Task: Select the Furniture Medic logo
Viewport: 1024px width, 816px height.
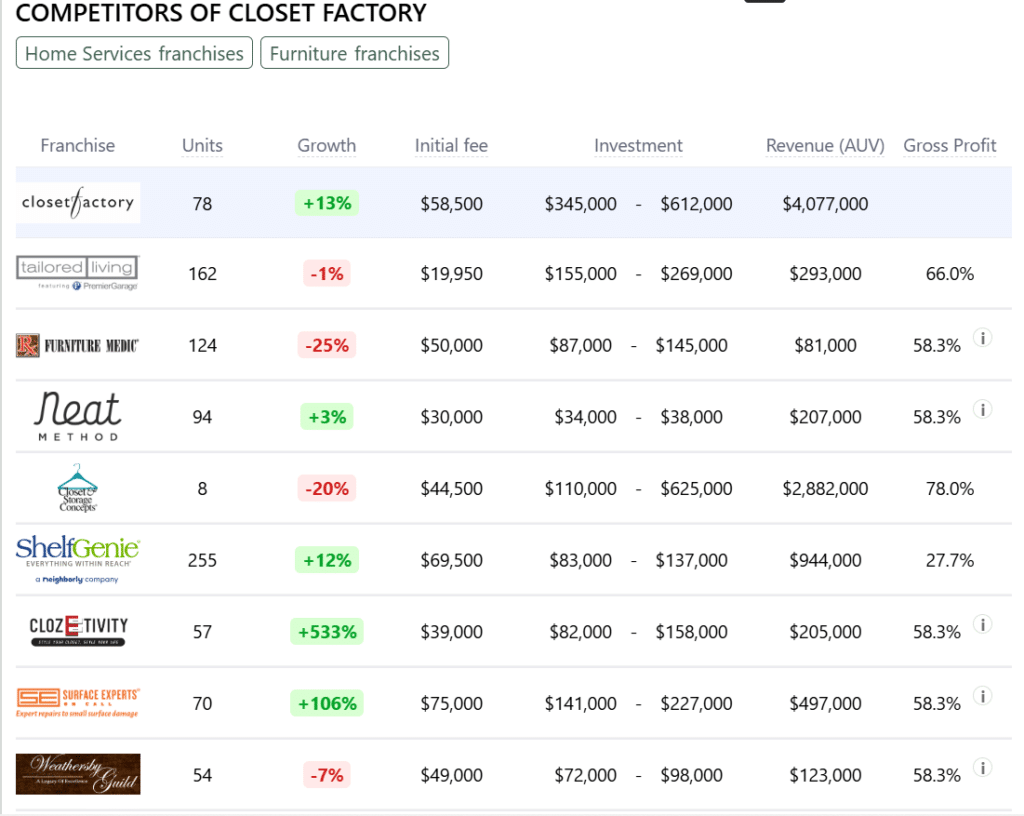Action: coord(78,345)
